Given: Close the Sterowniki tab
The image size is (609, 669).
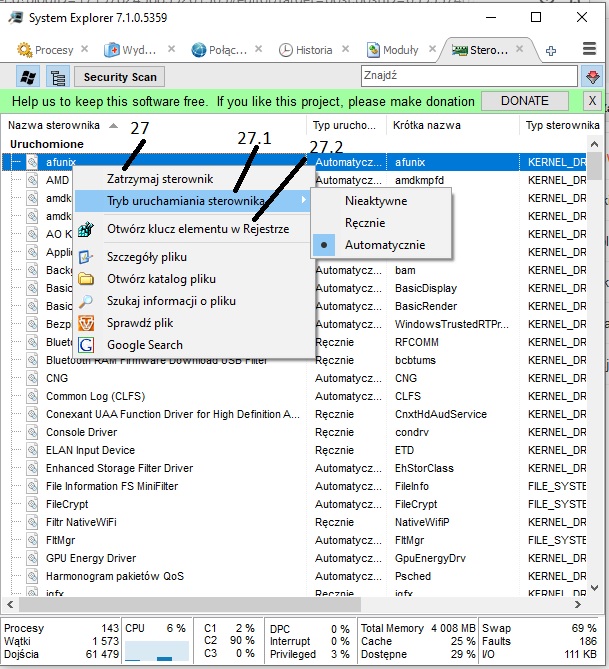Looking at the screenshot, I should click(x=519, y=49).
